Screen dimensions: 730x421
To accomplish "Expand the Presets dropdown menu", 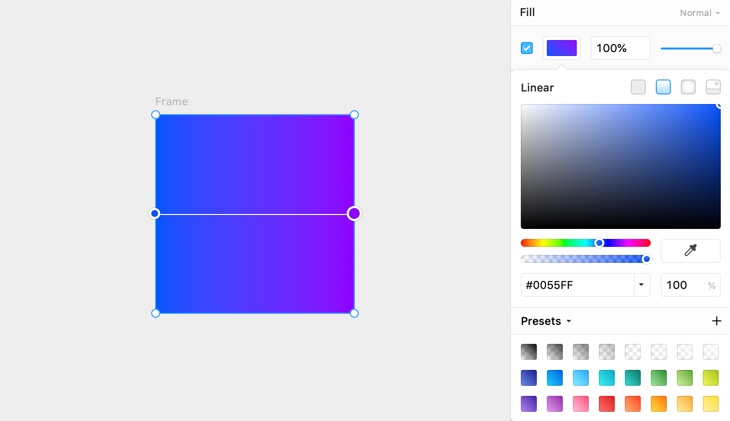I will tap(546, 321).
